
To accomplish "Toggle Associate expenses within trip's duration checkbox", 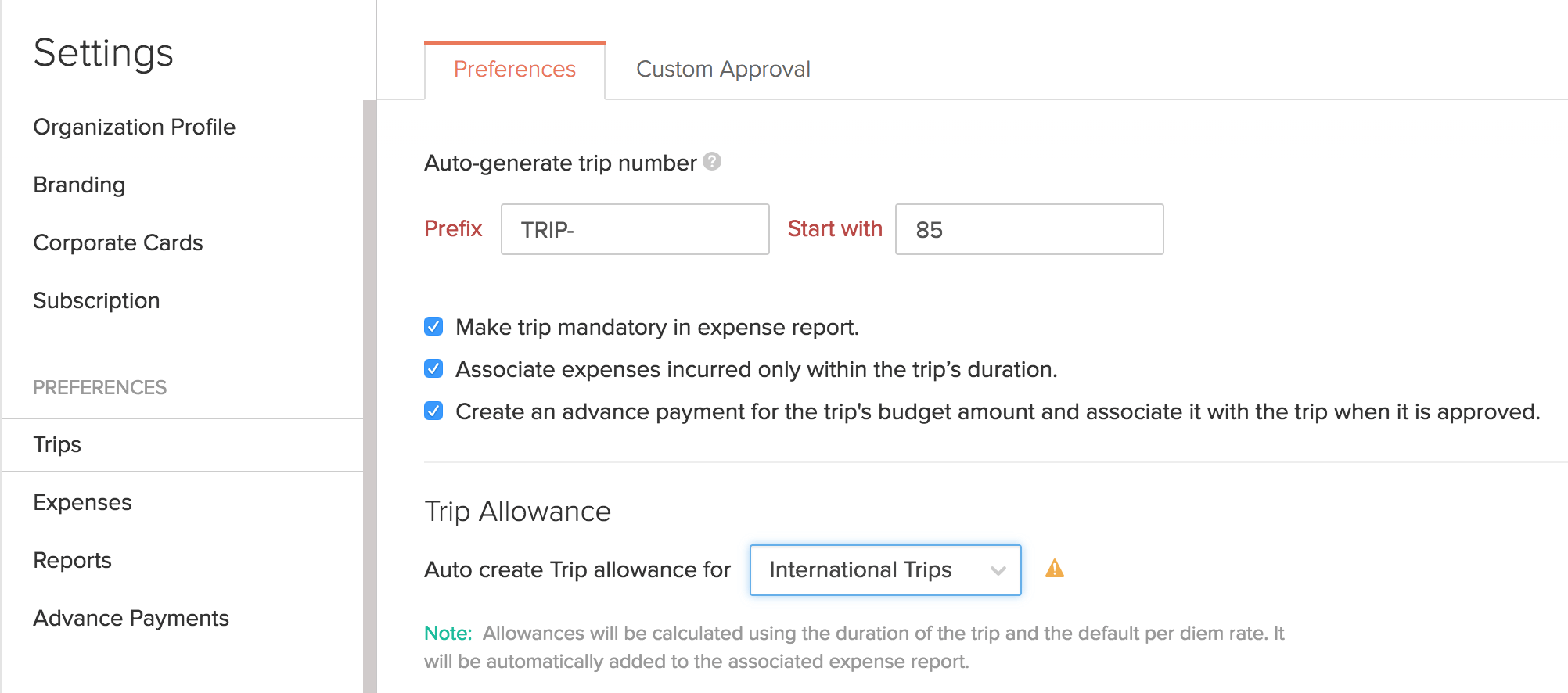I will point(433,368).
